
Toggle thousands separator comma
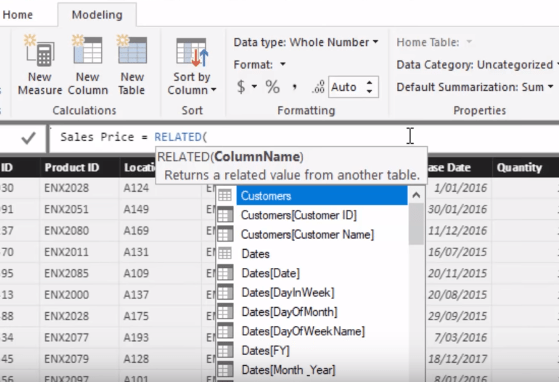294,87
